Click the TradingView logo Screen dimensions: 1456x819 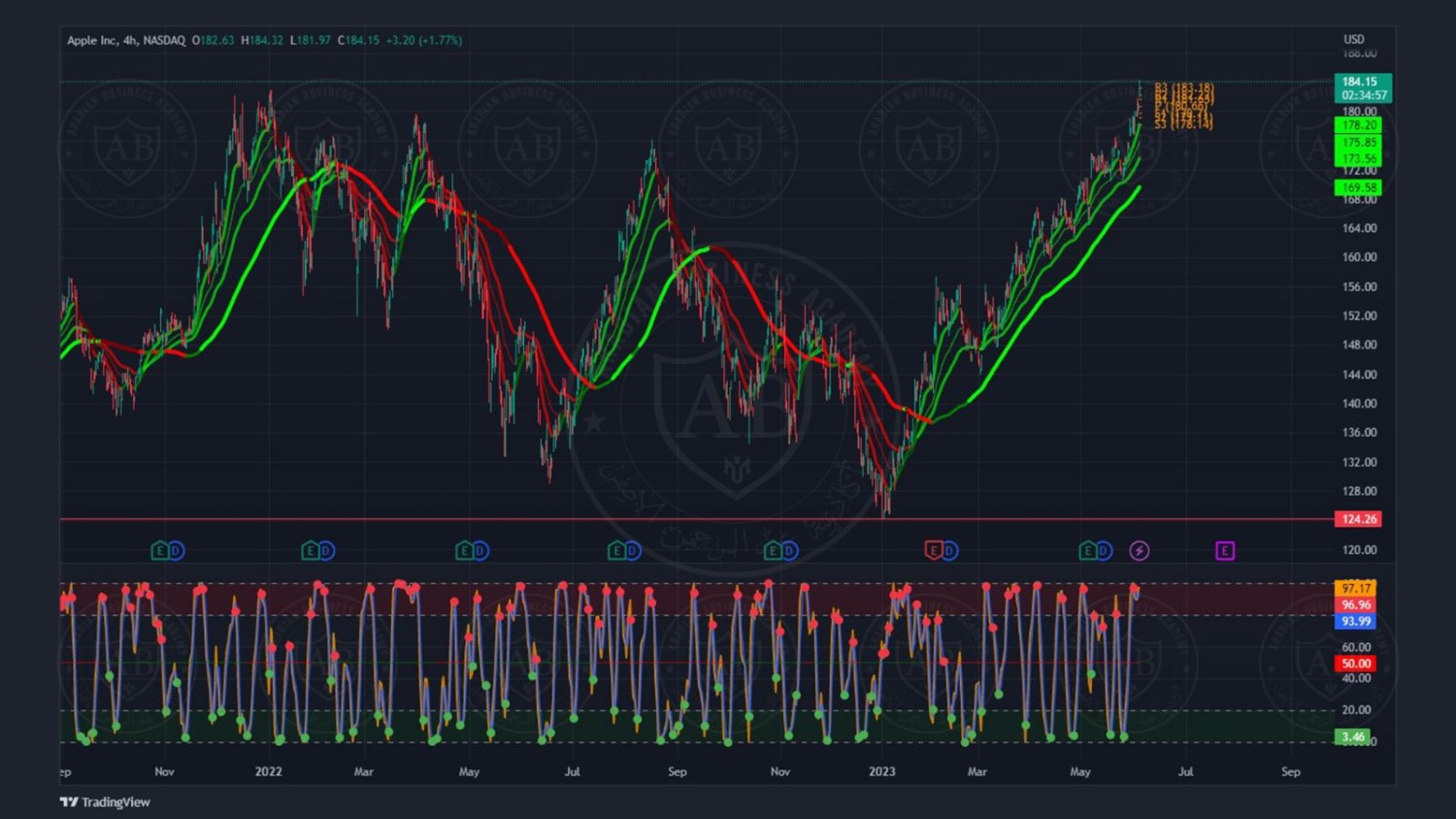click(x=105, y=802)
